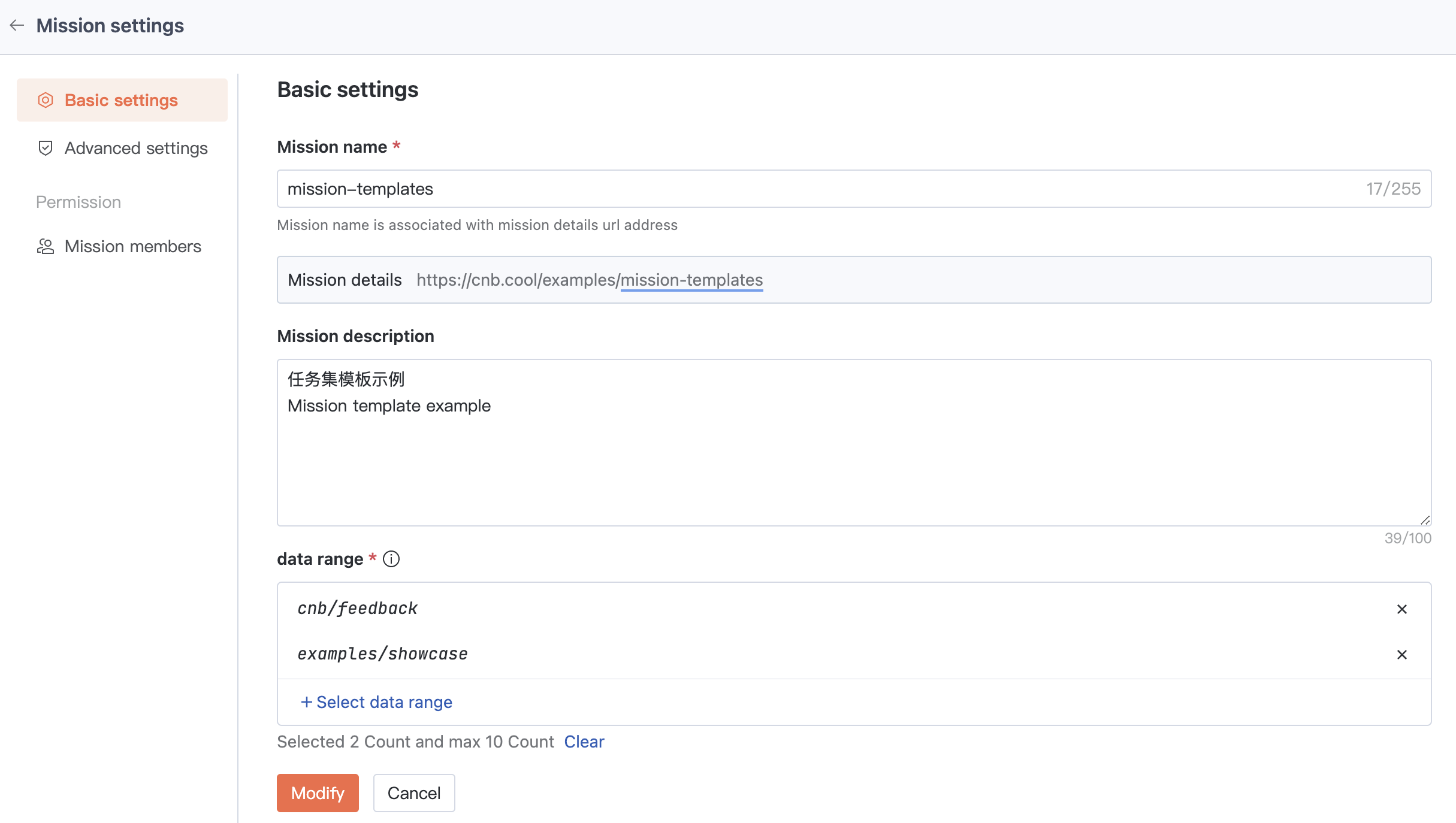Remove cnb/feedback from data range

[1401, 609]
